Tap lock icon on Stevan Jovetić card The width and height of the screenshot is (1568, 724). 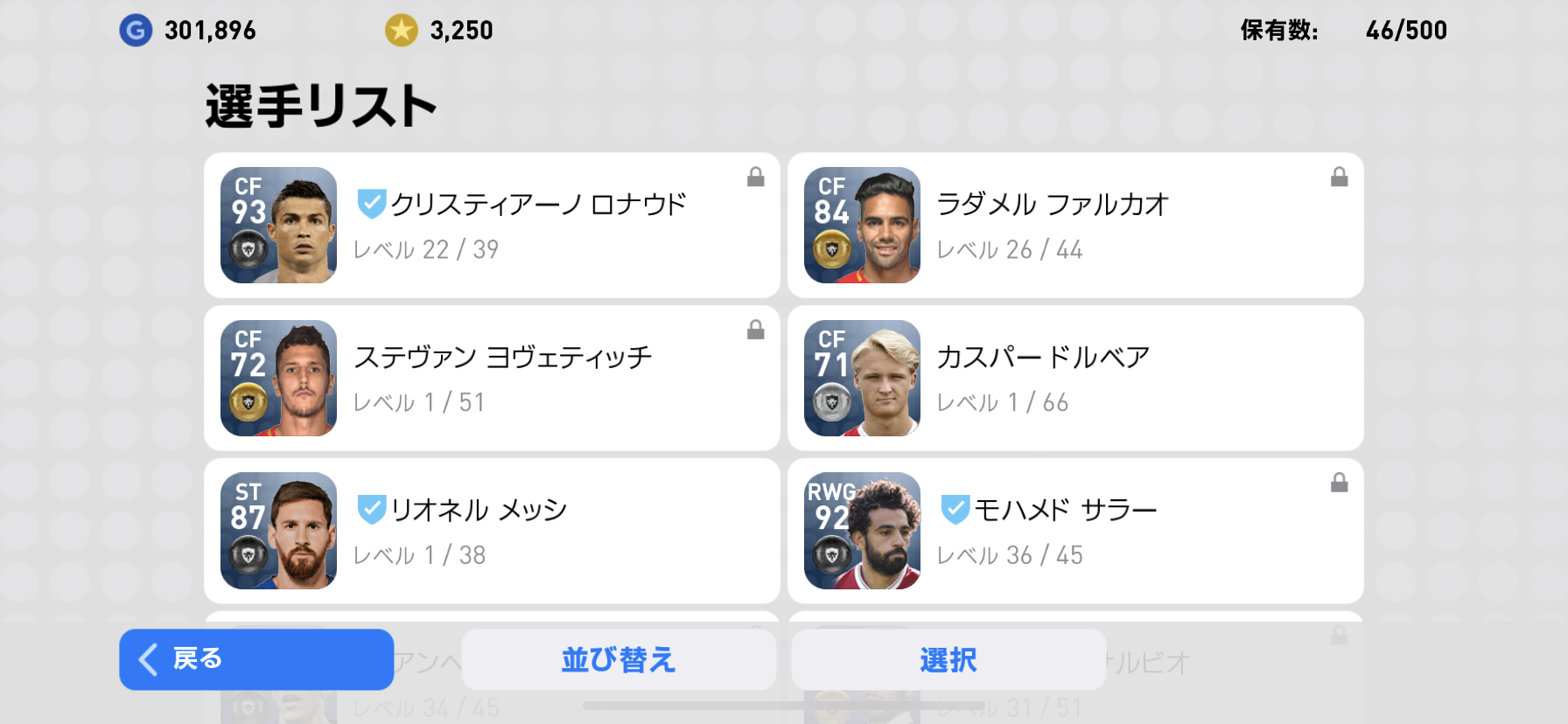point(756,330)
